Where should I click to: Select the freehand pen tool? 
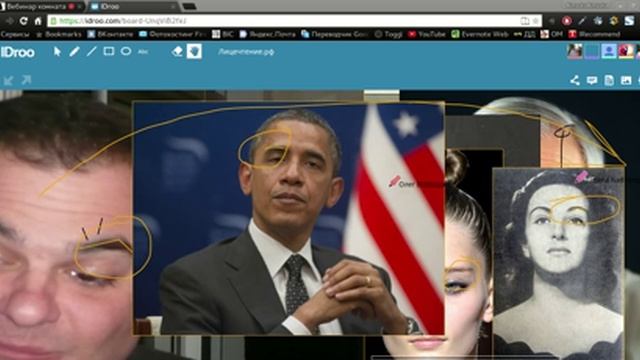74,51
